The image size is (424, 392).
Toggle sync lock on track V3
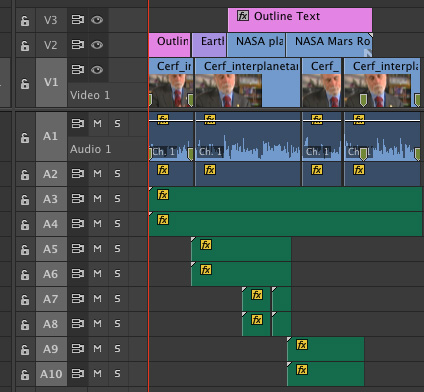[78, 20]
